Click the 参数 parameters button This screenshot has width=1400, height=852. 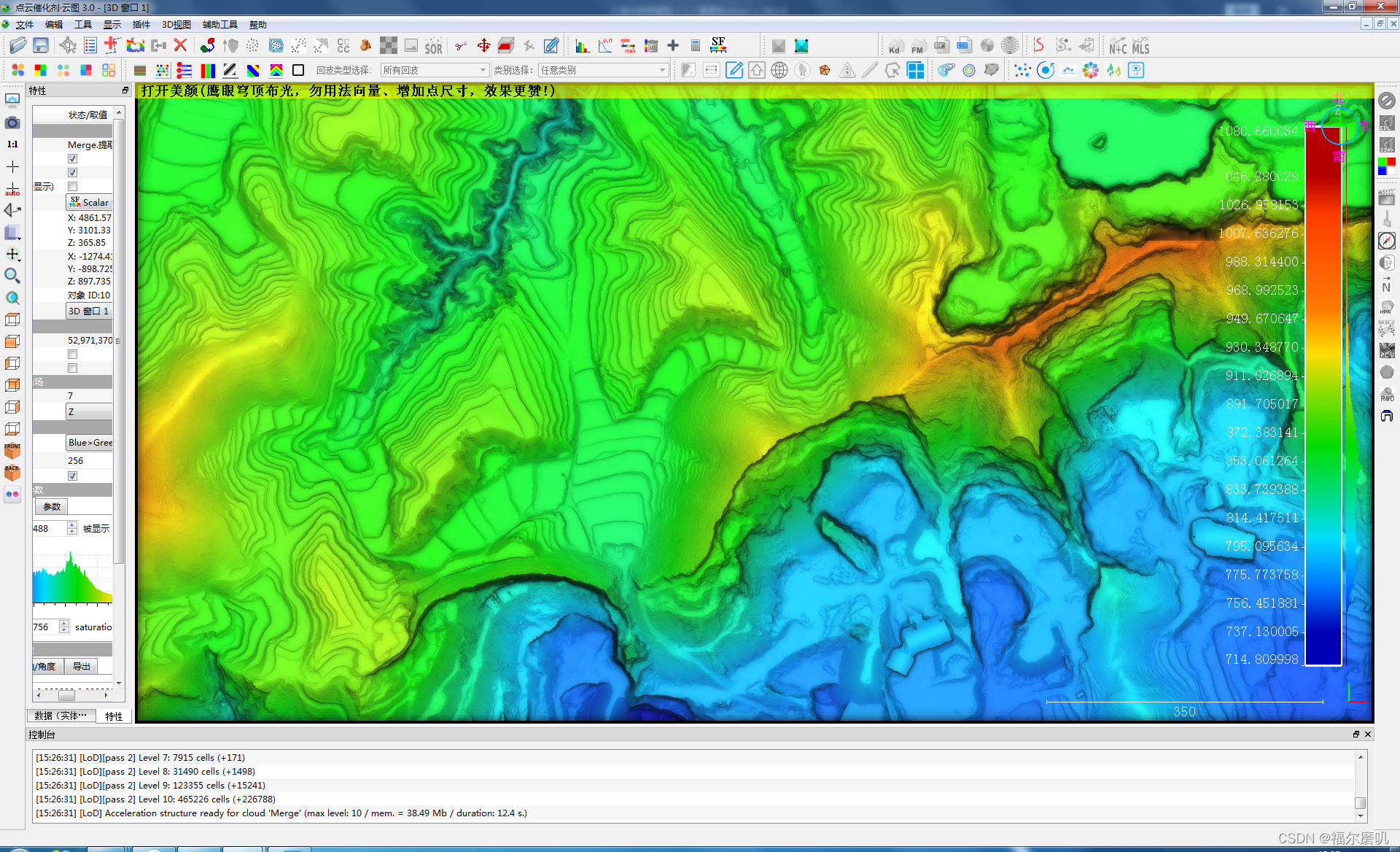click(52, 506)
